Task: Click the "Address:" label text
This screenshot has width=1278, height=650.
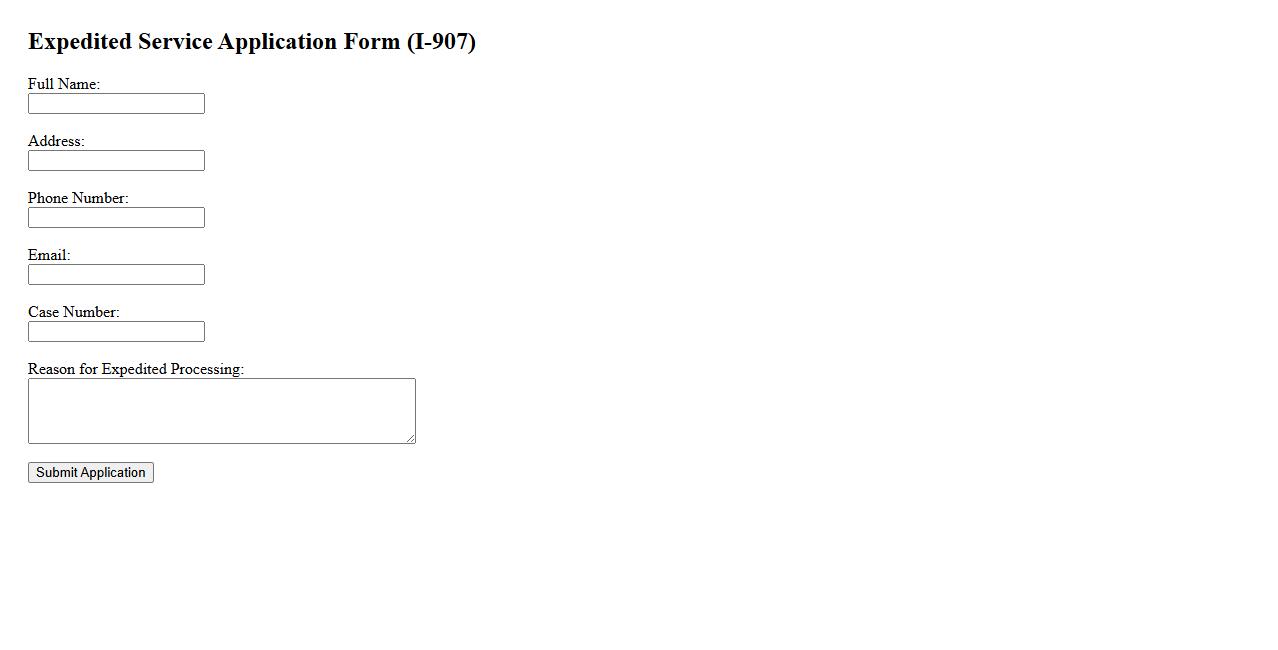Action: point(56,141)
